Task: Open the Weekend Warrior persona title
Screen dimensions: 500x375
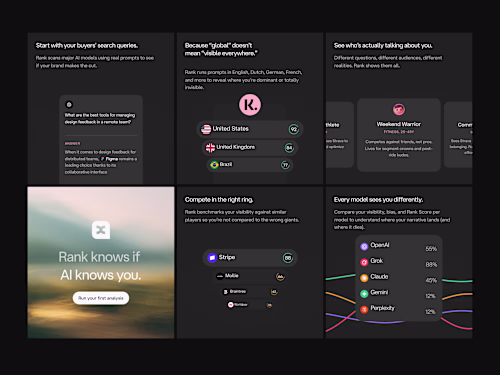Action: pos(399,124)
